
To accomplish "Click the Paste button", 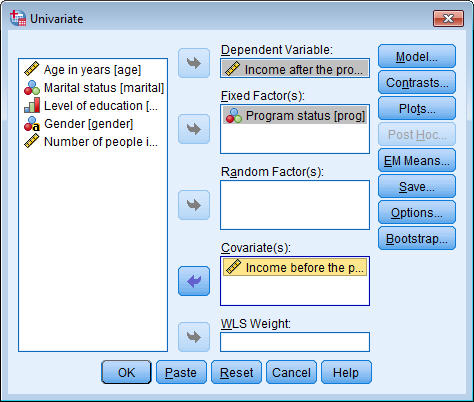I will pos(181,372).
